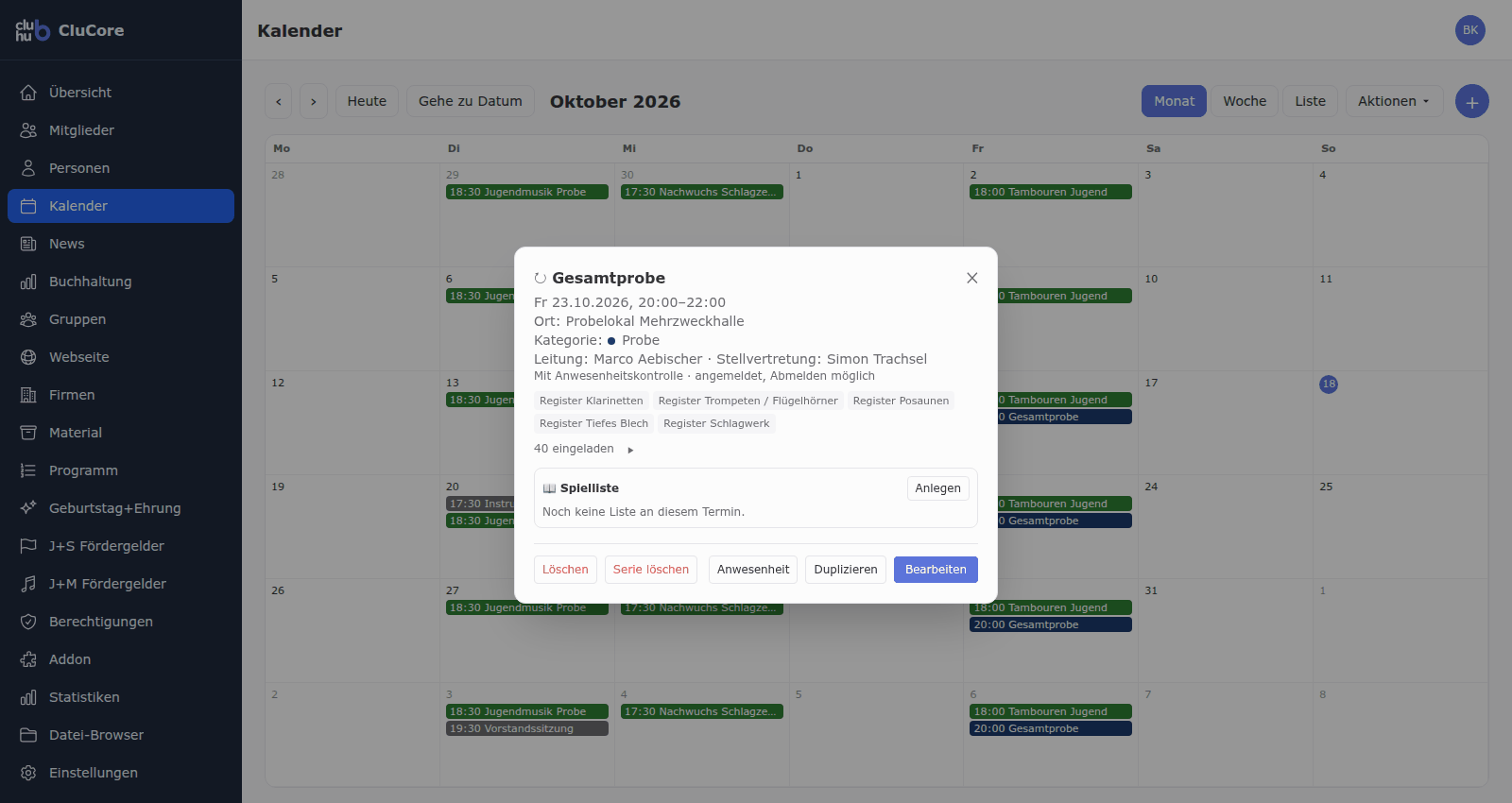Expand the 40 eingeladen list
This screenshot has width=1512, height=803.
tap(584, 449)
